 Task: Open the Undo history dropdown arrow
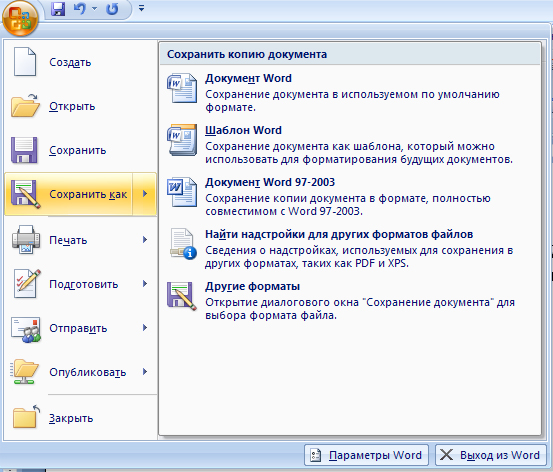95,8
